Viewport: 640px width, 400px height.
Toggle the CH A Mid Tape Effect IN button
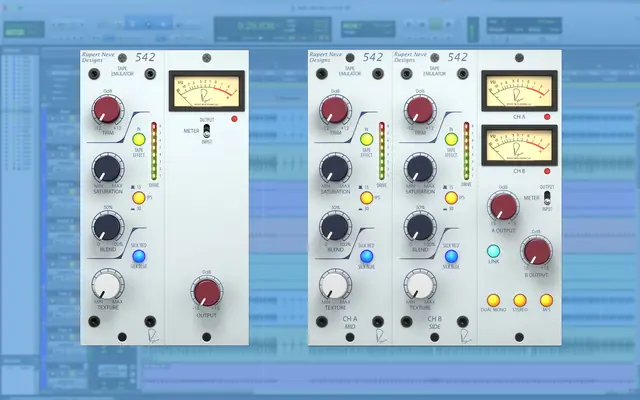tap(367, 140)
